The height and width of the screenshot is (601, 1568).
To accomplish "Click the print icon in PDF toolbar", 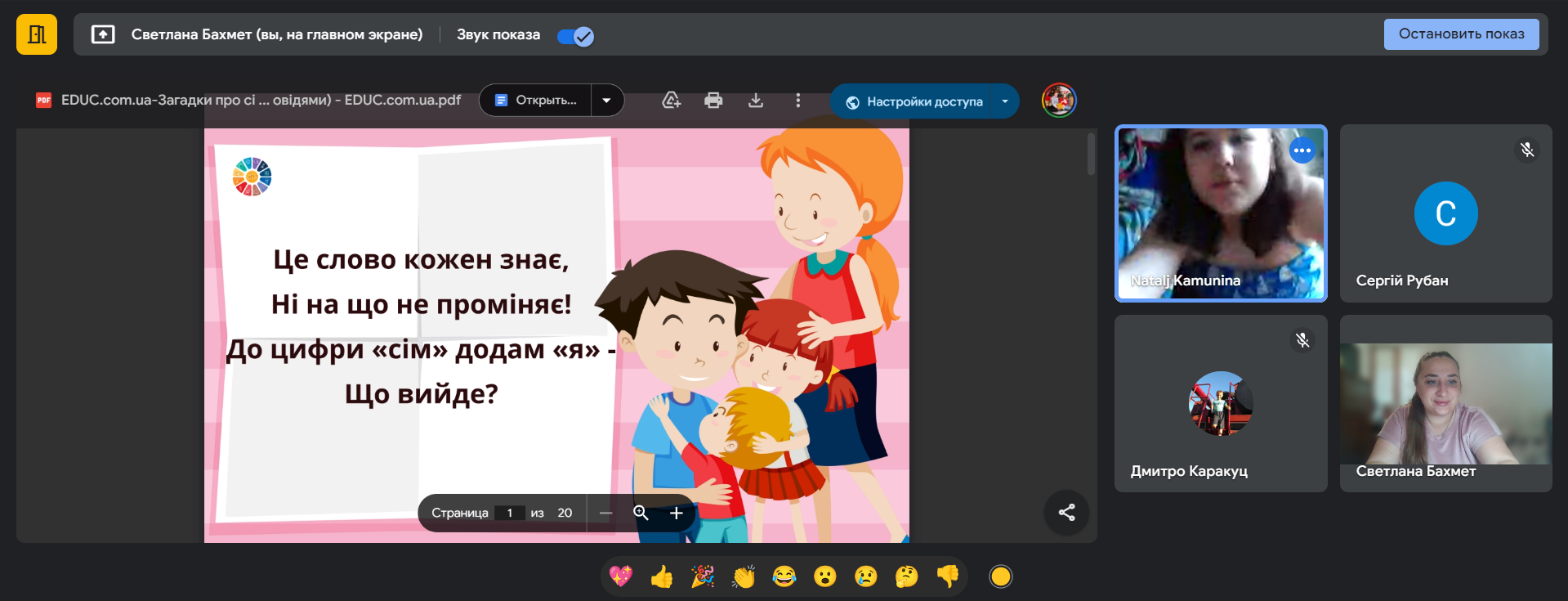I will [x=713, y=101].
